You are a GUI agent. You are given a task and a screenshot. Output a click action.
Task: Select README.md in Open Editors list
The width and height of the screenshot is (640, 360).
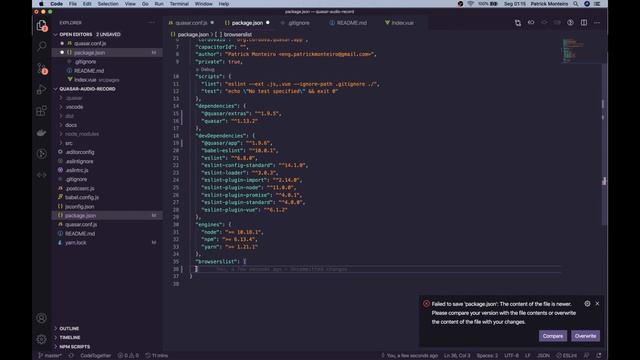[89, 71]
